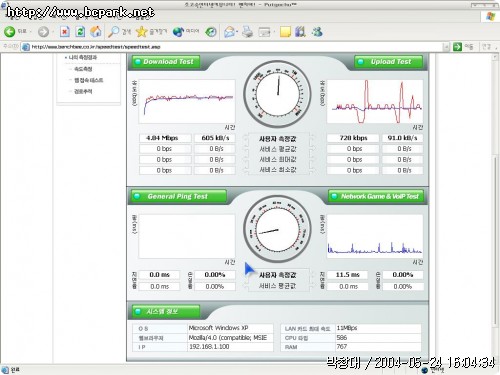Select the 11.5 ms latency value
This screenshot has height=375, width=500.
click(347, 275)
